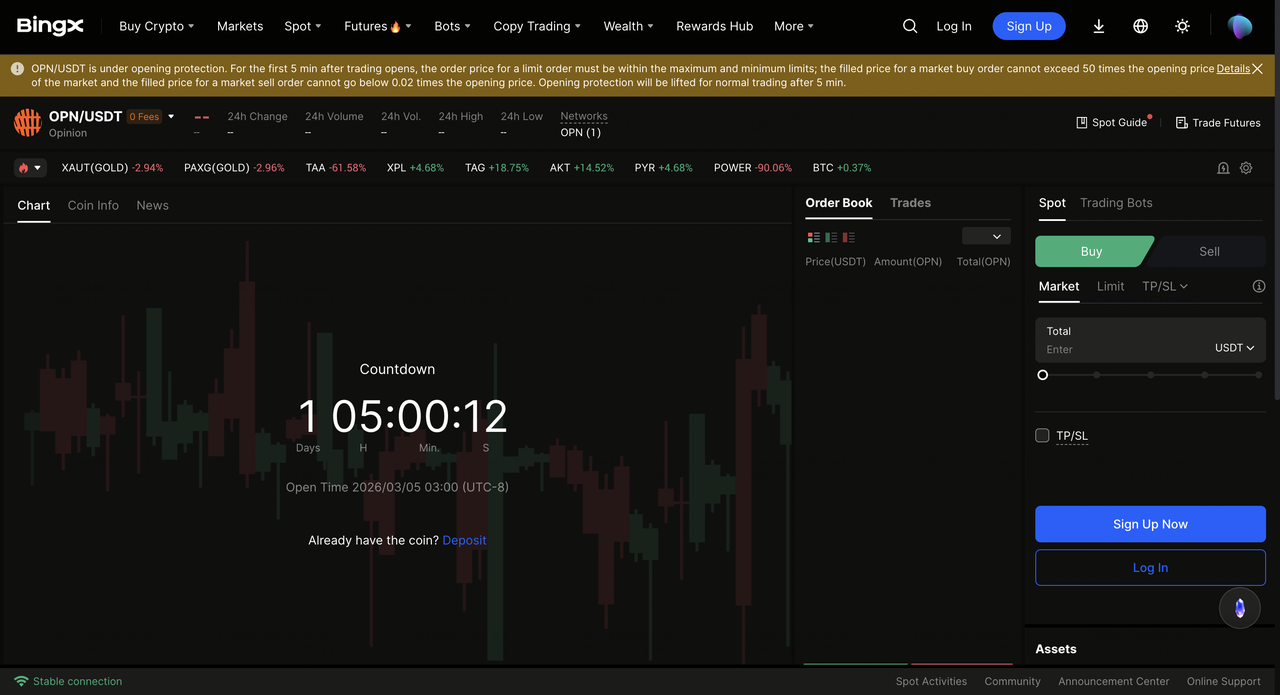1280x695 pixels.
Task: Select buy-only order book view icon
Action: click(831, 237)
